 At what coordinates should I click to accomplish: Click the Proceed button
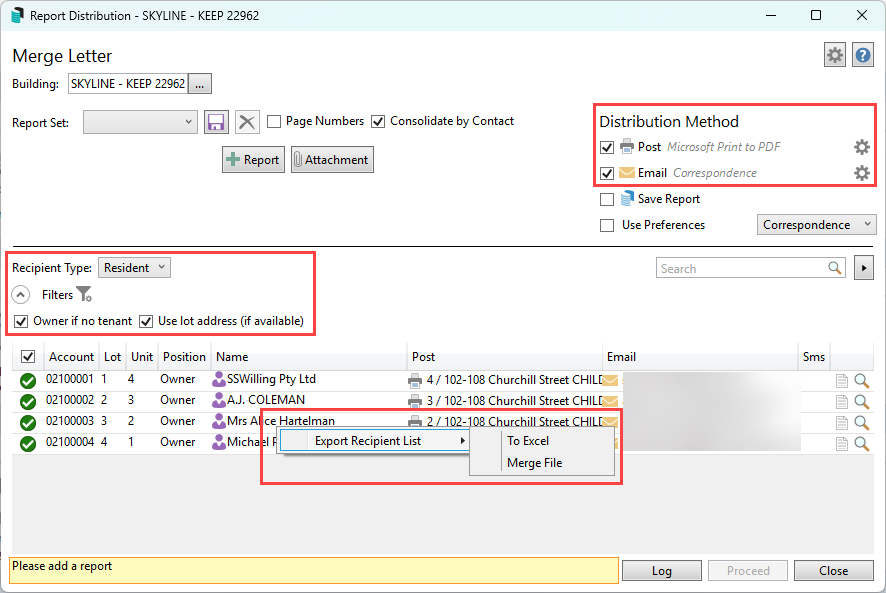748,570
